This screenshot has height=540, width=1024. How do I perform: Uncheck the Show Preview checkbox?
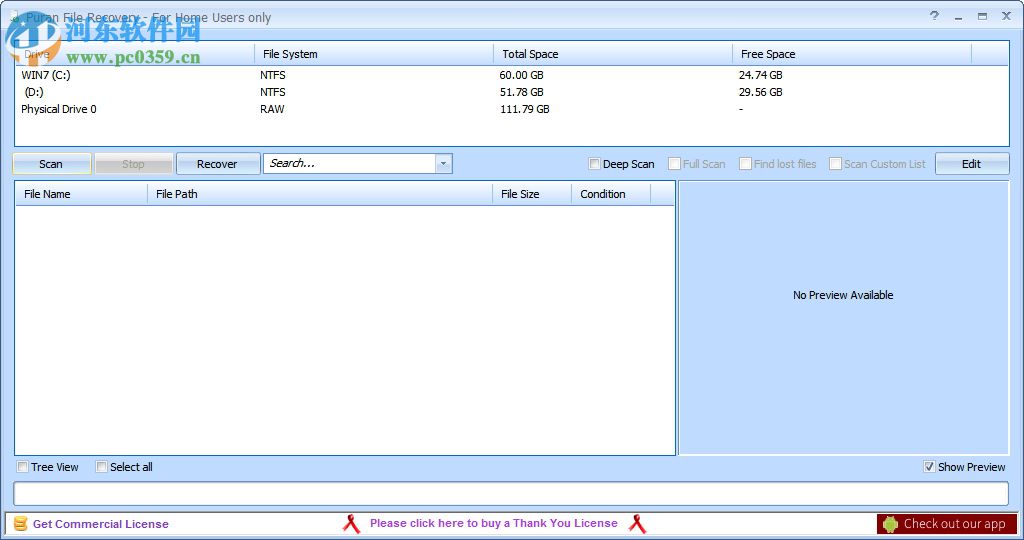point(929,467)
